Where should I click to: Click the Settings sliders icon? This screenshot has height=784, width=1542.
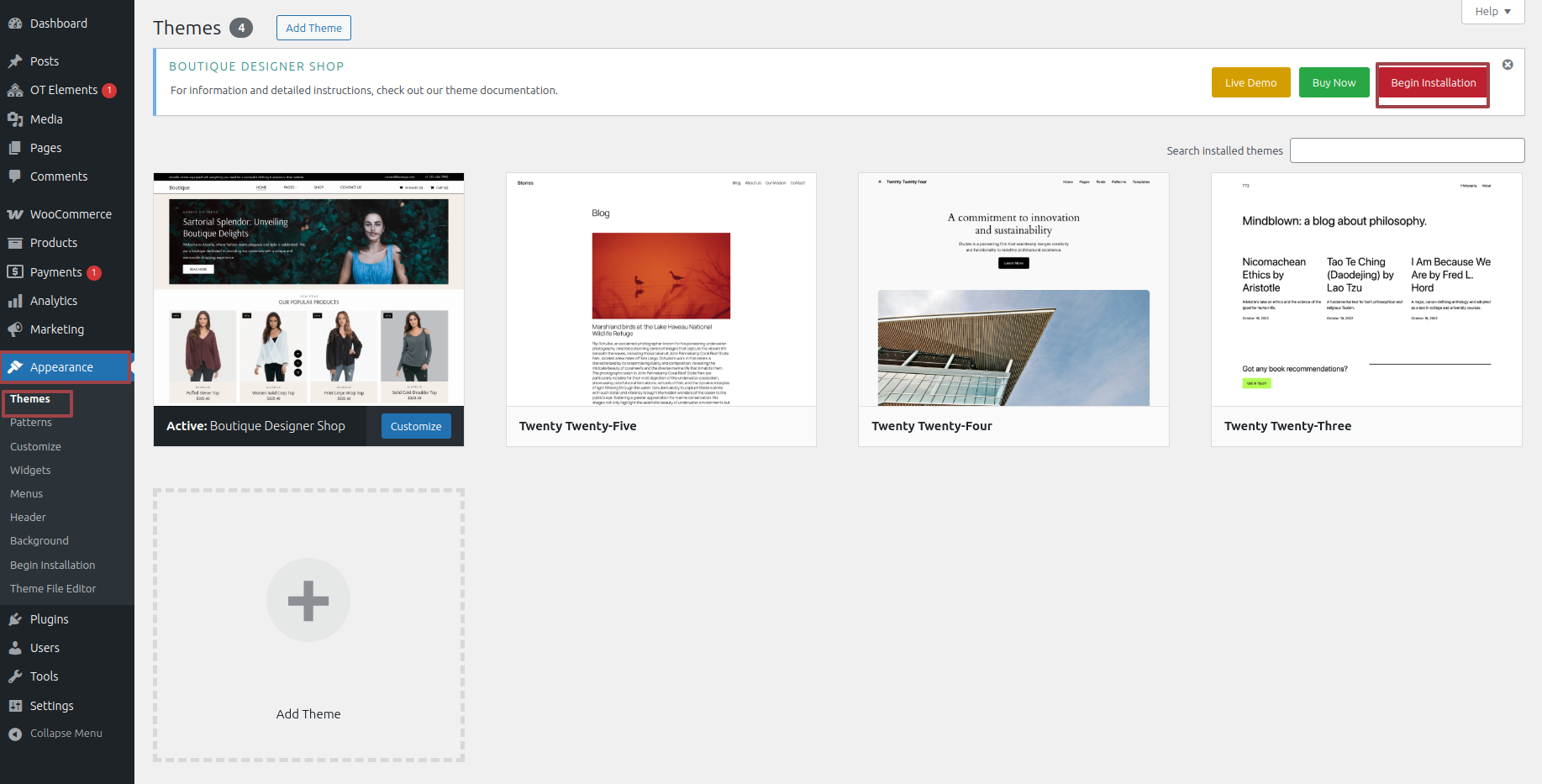click(x=15, y=706)
